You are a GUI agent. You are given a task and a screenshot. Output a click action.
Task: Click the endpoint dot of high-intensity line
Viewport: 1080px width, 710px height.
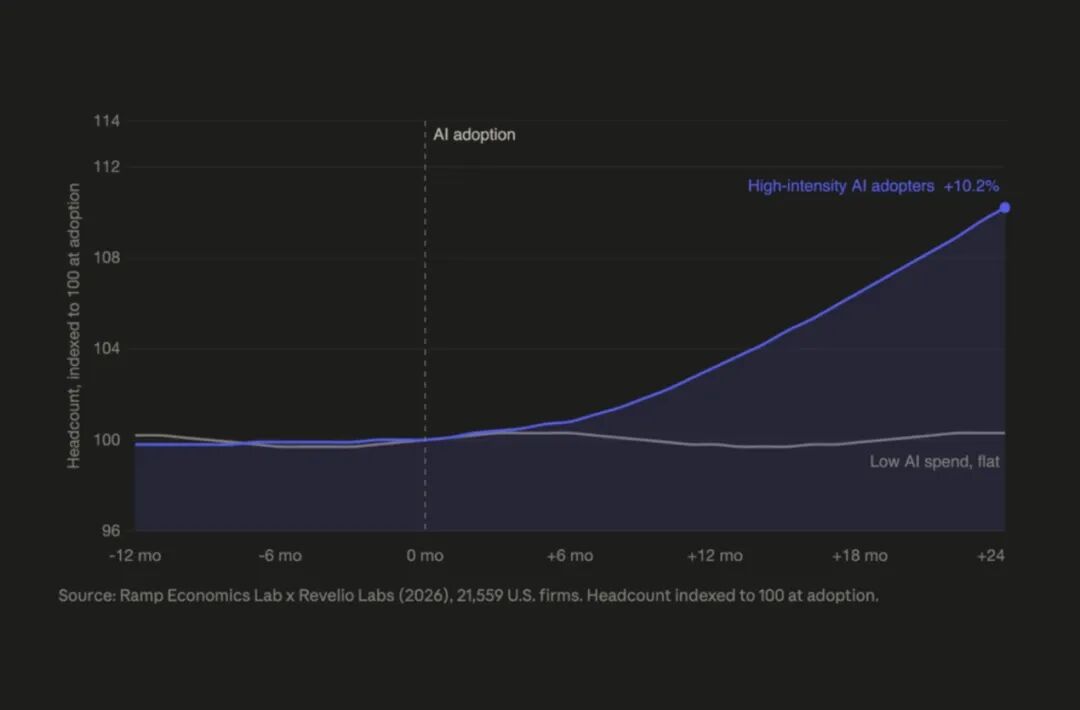coord(1005,207)
